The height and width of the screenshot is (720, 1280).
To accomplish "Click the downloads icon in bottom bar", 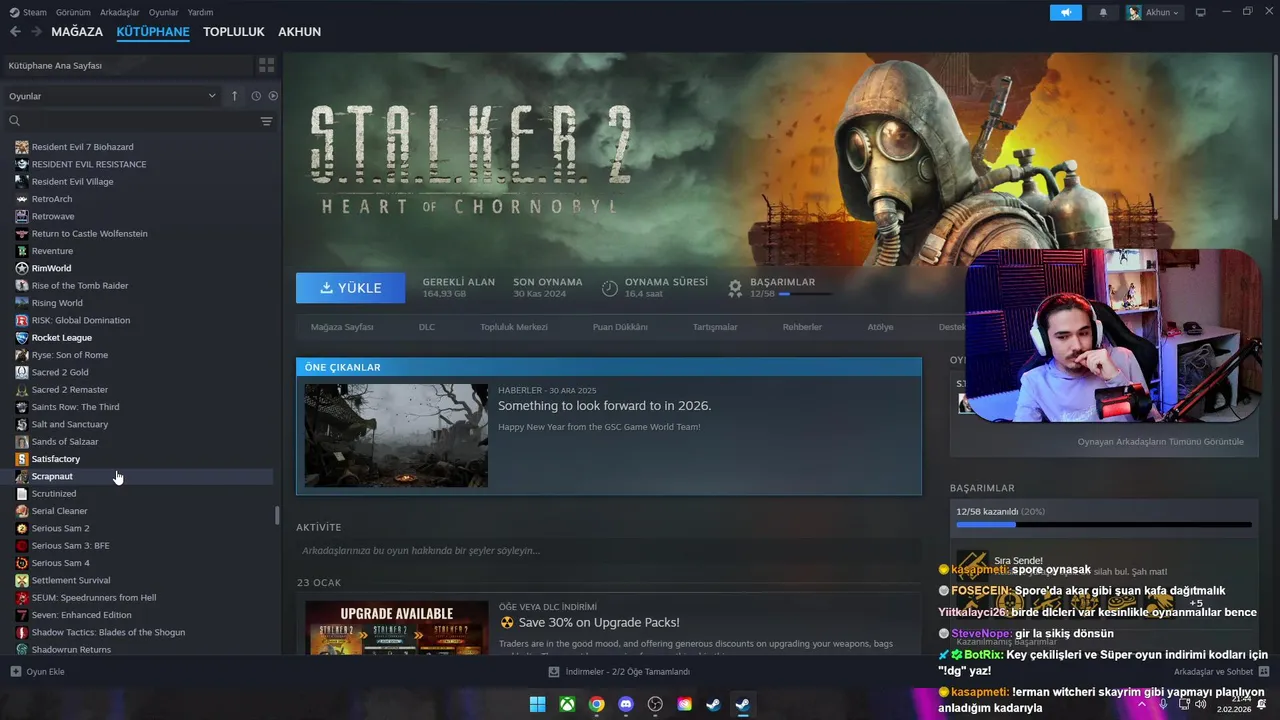I will (x=554, y=672).
